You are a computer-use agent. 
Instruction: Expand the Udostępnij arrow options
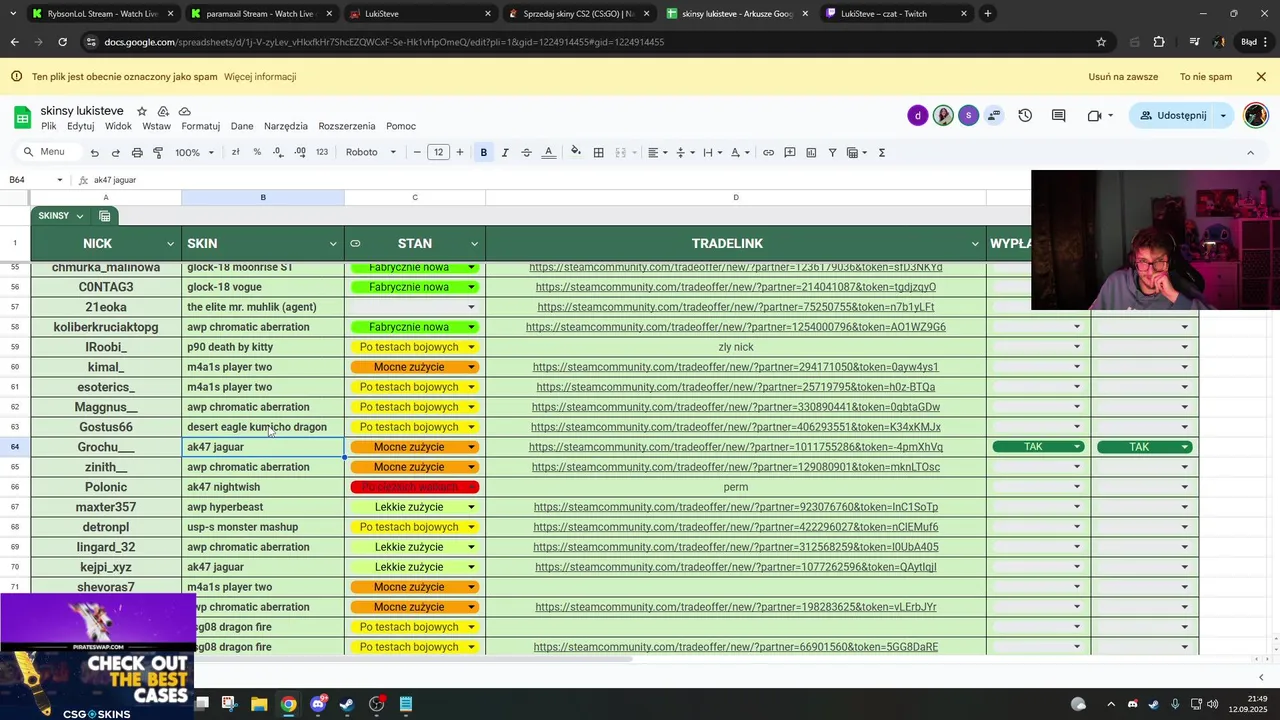(1223, 116)
